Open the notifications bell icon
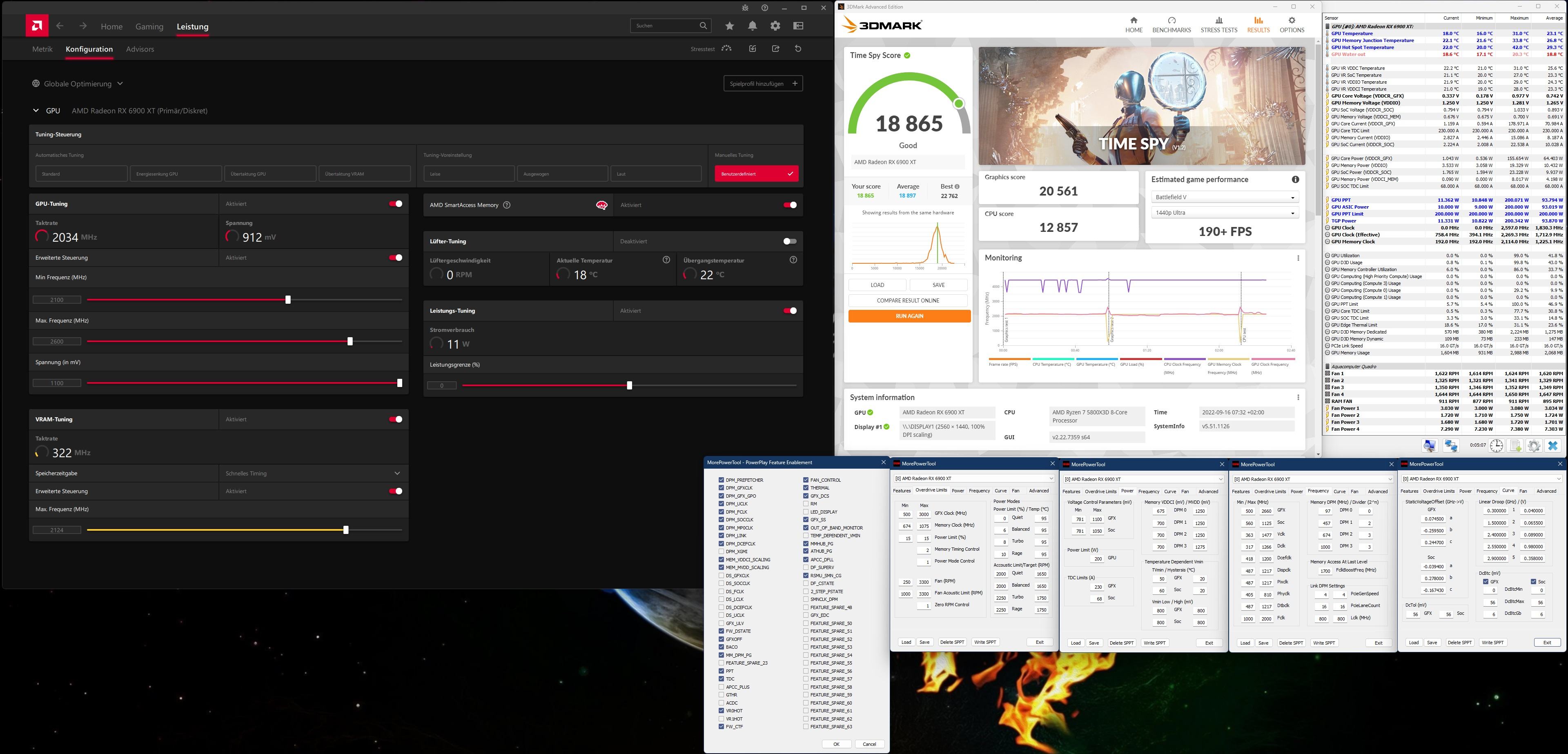1568x754 pixels. click(752, 26)
